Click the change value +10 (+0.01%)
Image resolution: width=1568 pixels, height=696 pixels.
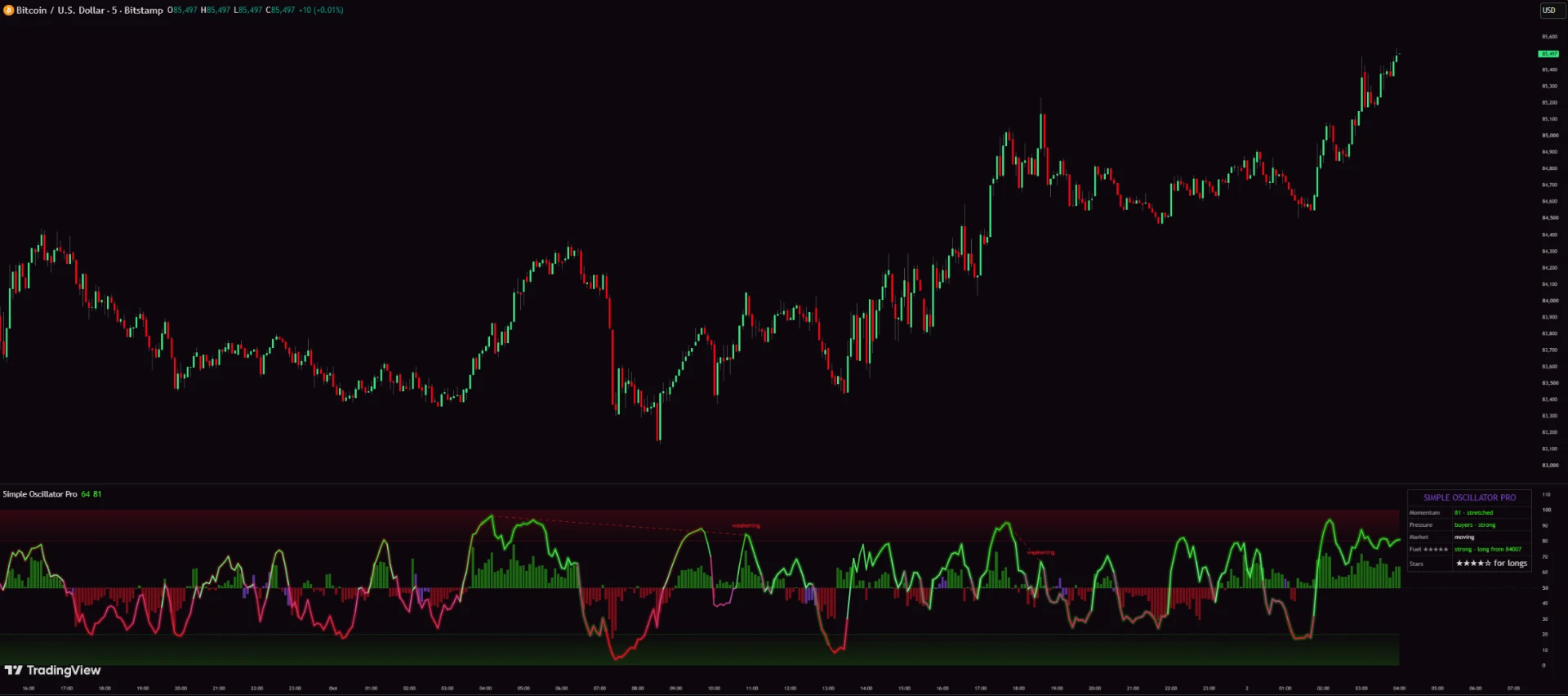pyautogui.click(x=321, y=11)
